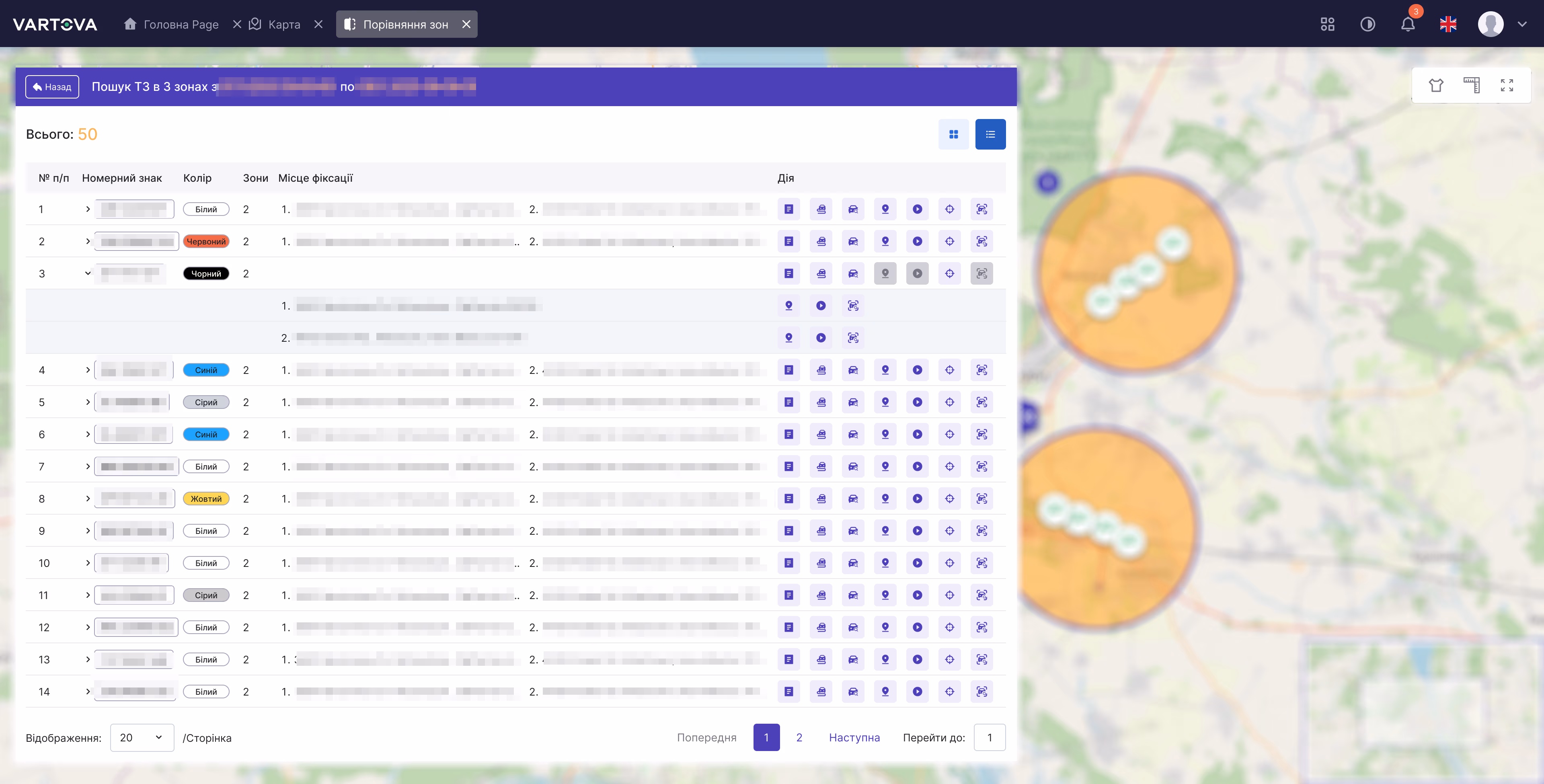Click the face-scan icon in row 10
This screenshot has width=1544, height=784.
pos(982,563)
